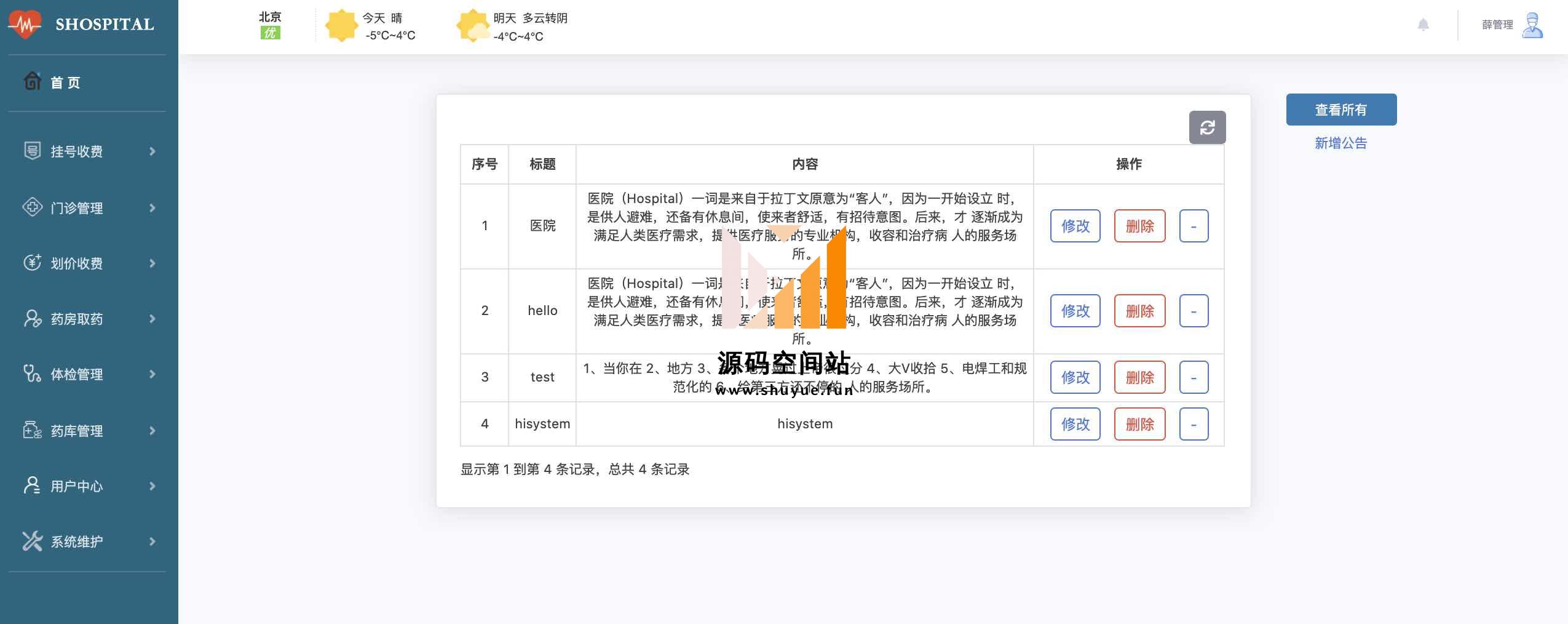Click the 操作 column header
The height and width of the screenshot is (624, 1568).
pyautogui.click(x=1129, y=164)
